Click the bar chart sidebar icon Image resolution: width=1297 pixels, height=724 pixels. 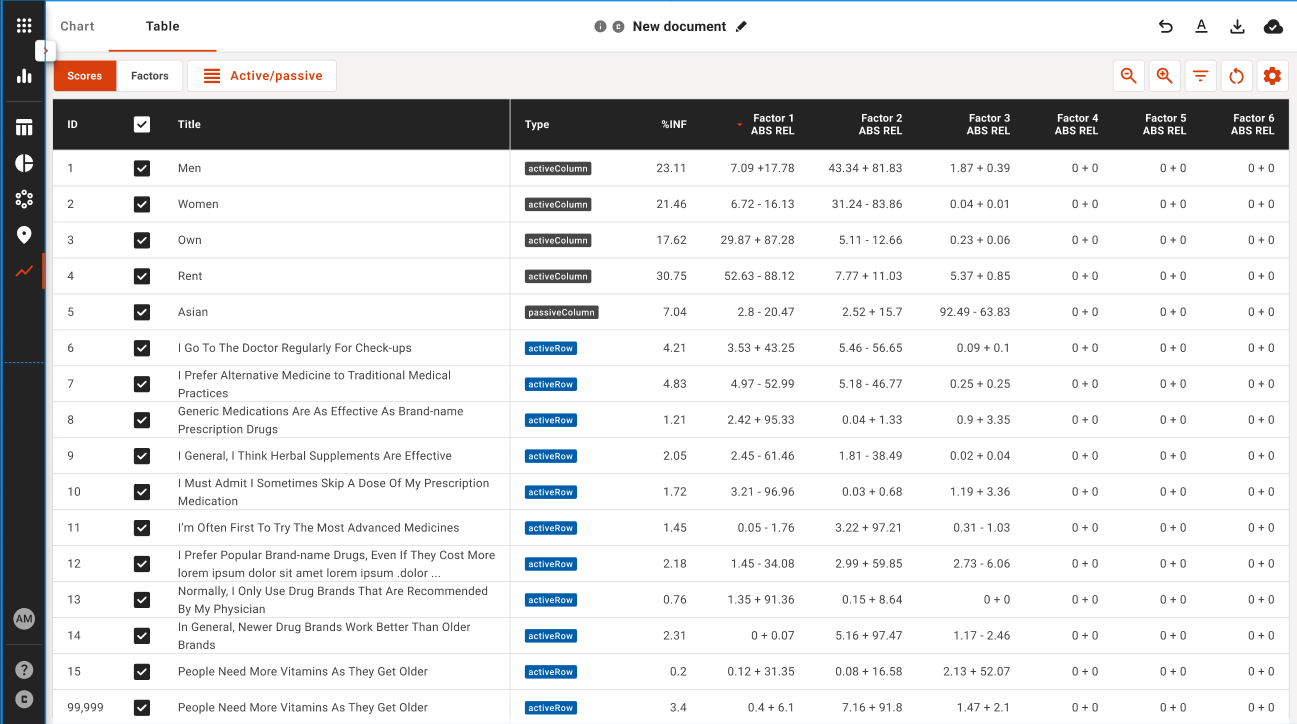click(24, 76)
